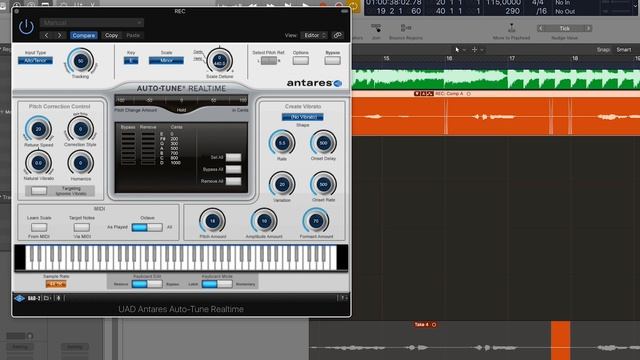The width and height of the screenshot is (640, 360).
Task: Click Nudge Value left arrow
Action: coord(540,28)
